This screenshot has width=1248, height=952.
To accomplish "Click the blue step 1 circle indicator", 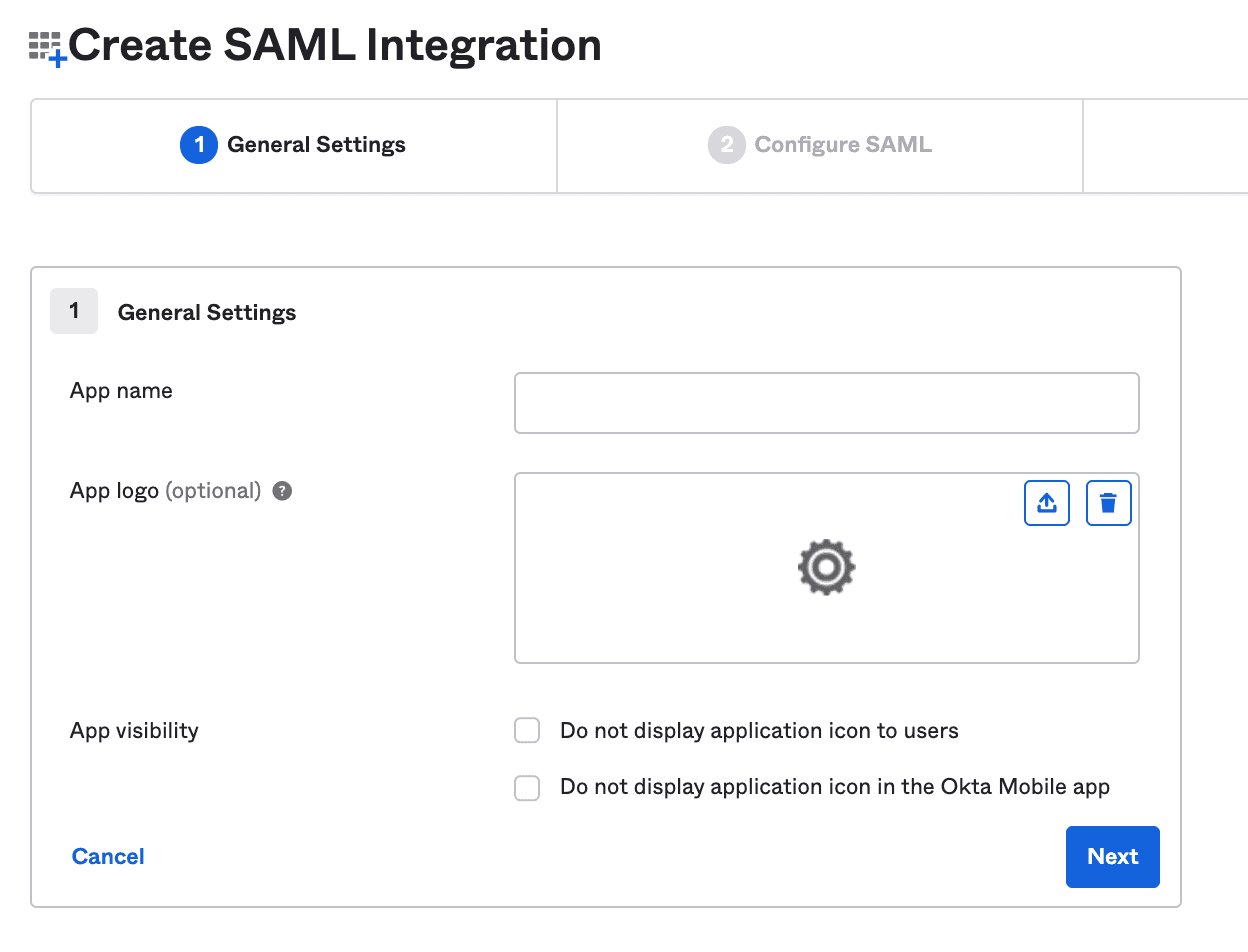I will tap(199, 144).
